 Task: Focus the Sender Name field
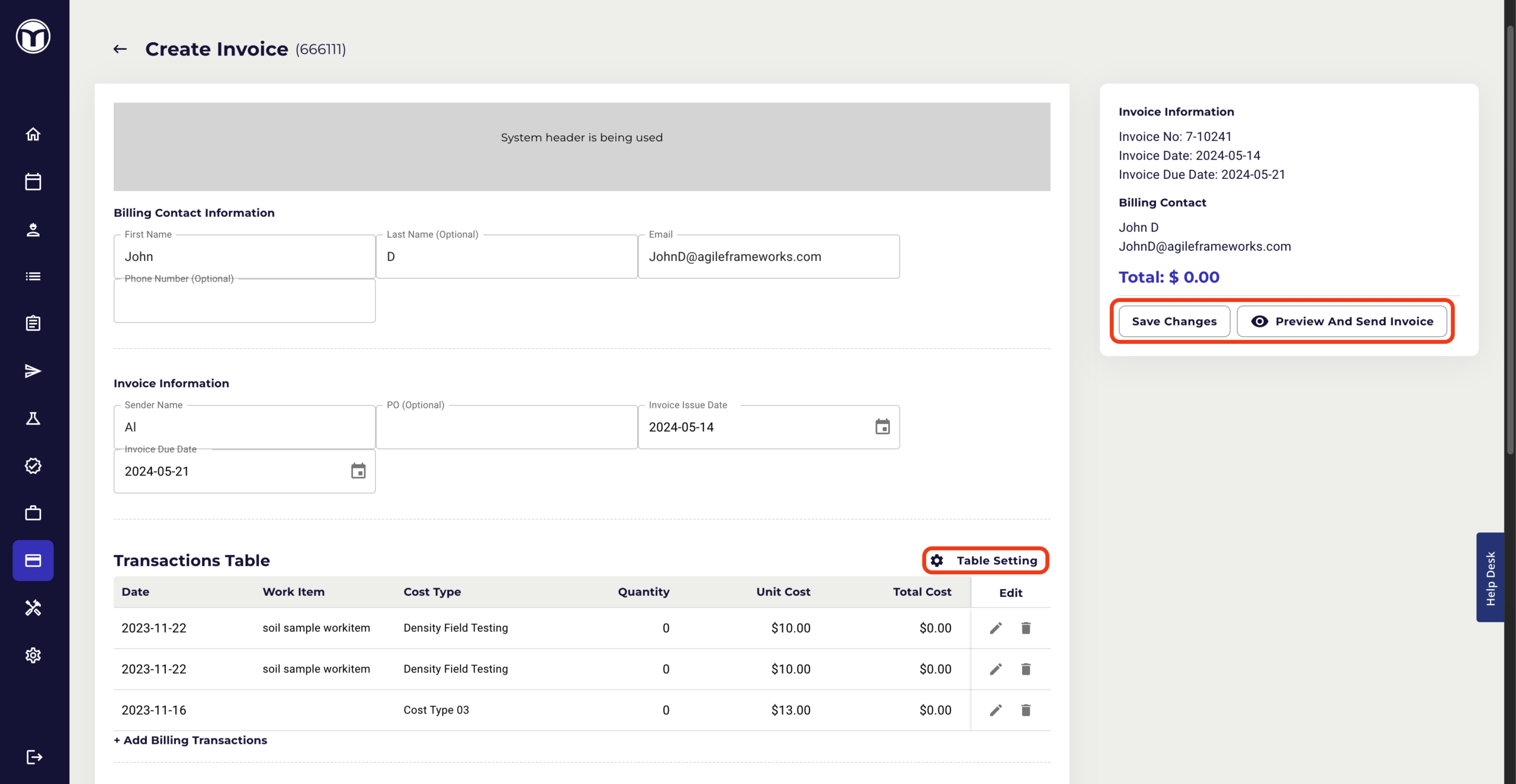245,427
